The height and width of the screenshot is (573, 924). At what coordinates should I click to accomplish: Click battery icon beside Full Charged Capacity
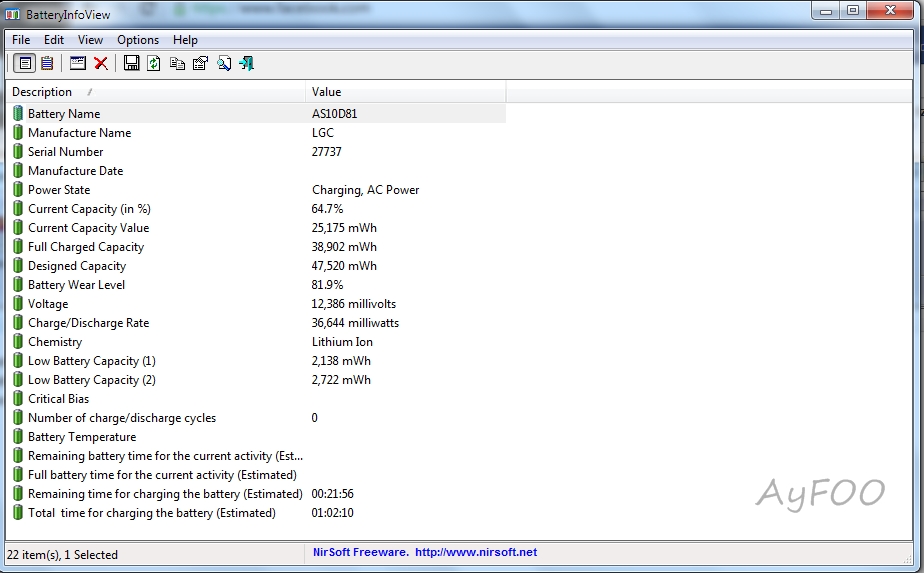coord(18,246)
